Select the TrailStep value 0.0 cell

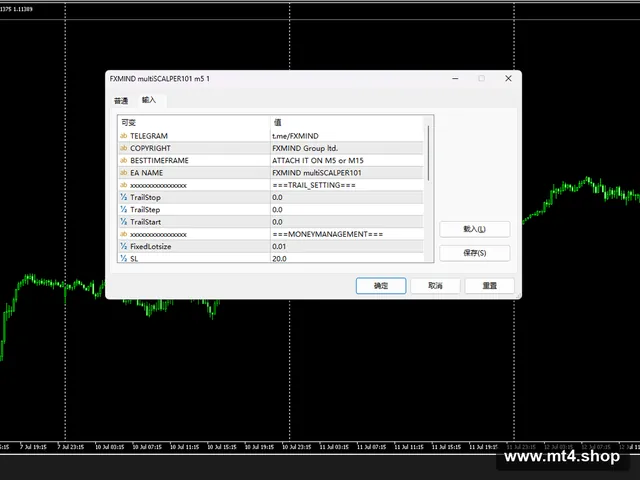pyautogui.click(x=347, y=209)
